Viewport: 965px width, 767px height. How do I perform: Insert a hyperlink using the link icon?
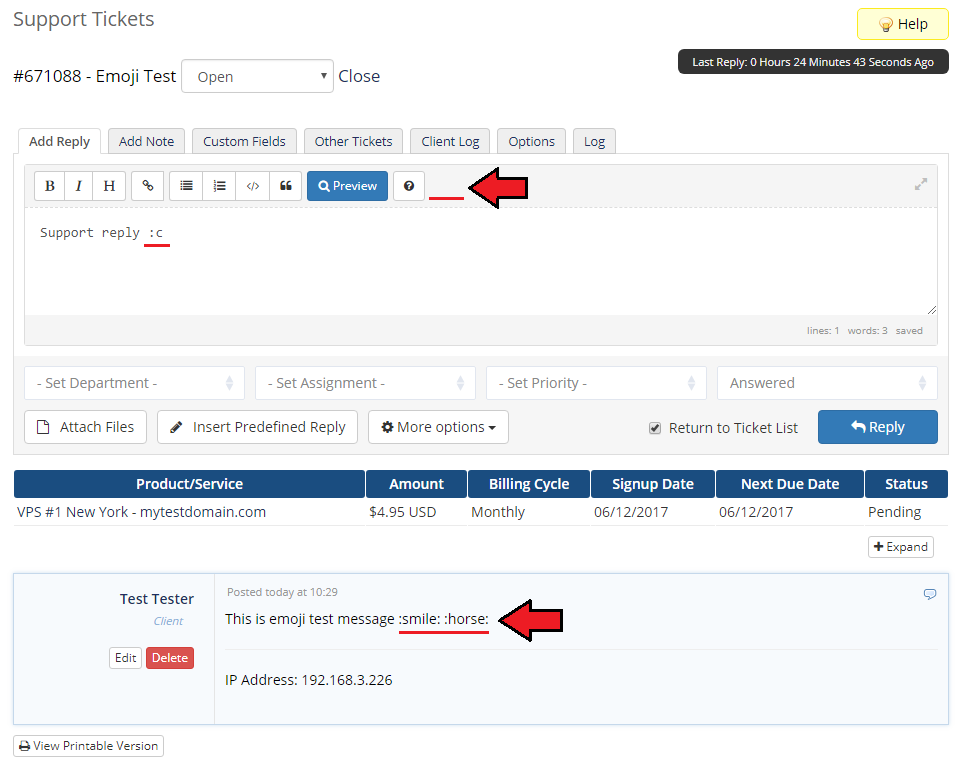coord(148,186)
